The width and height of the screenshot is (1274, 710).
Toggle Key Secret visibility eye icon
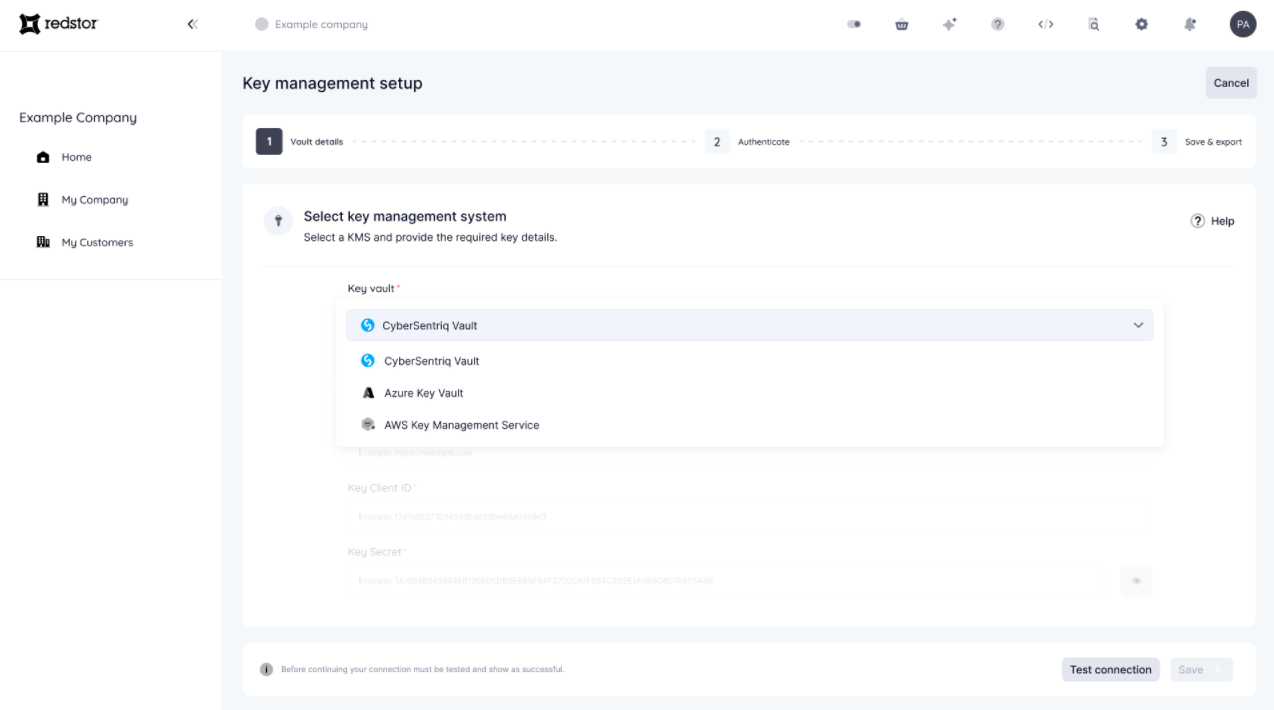(1137, 581)
